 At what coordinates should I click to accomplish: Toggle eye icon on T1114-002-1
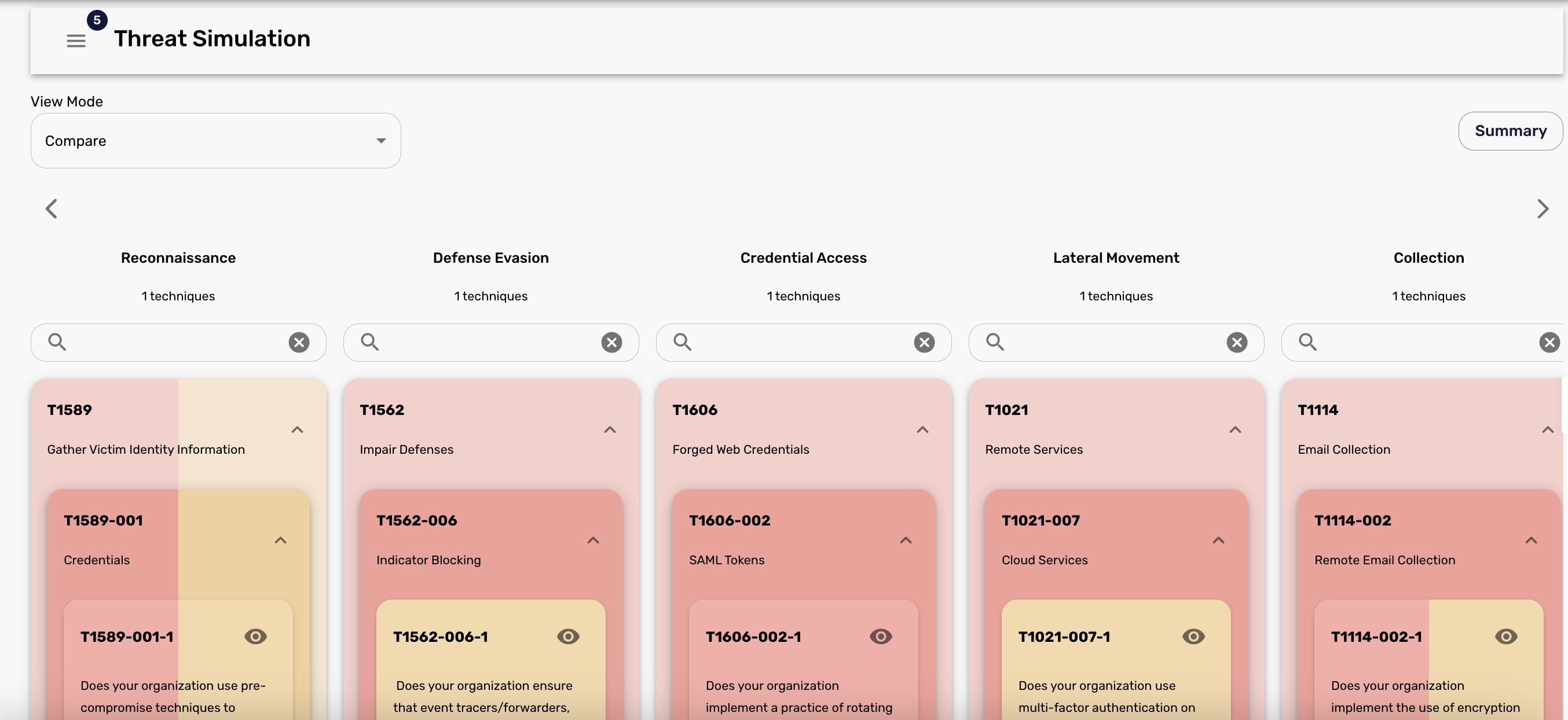1506,637
